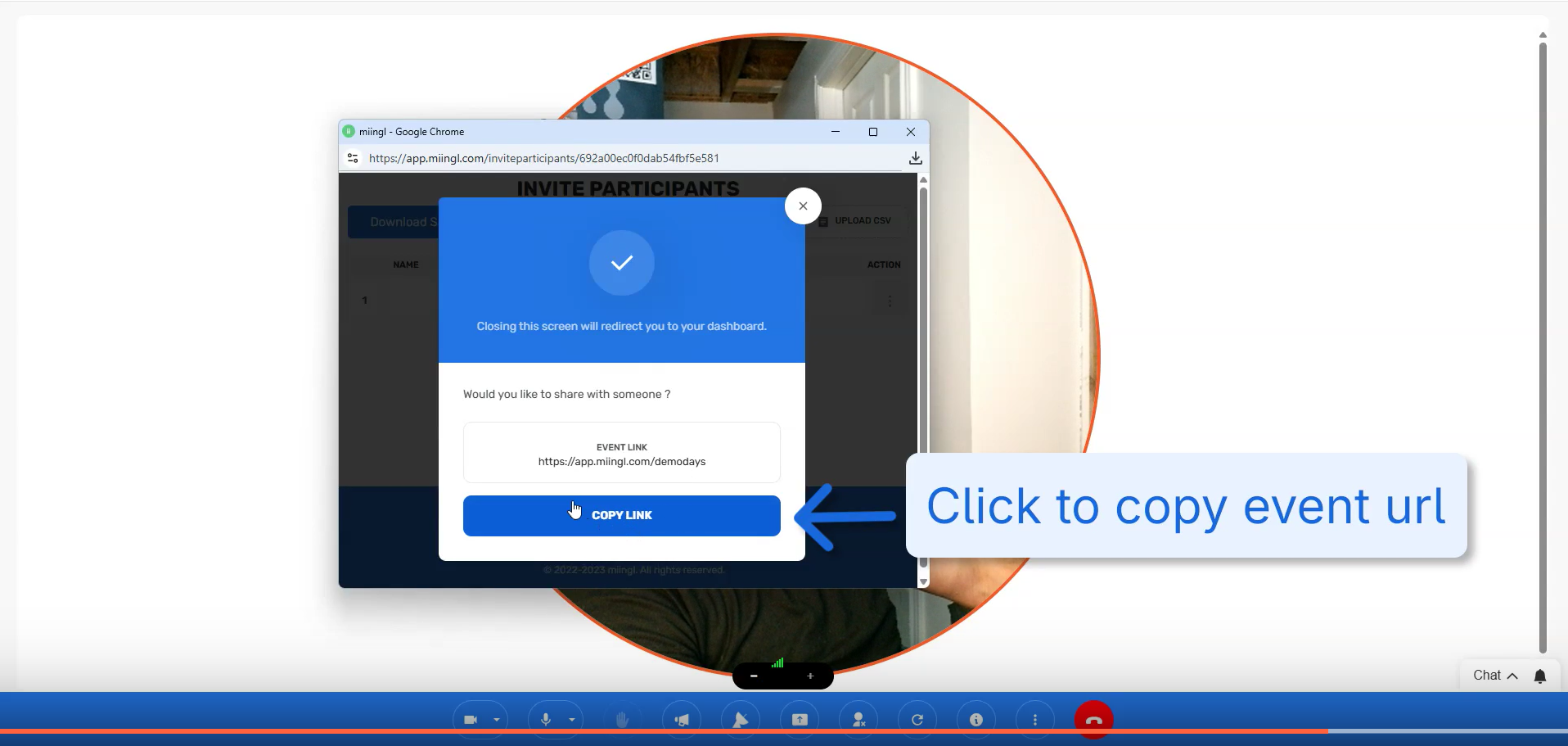Open the info icon in call toolbar
Screen dimensions: 1568x746
click(x=976, y=720)
